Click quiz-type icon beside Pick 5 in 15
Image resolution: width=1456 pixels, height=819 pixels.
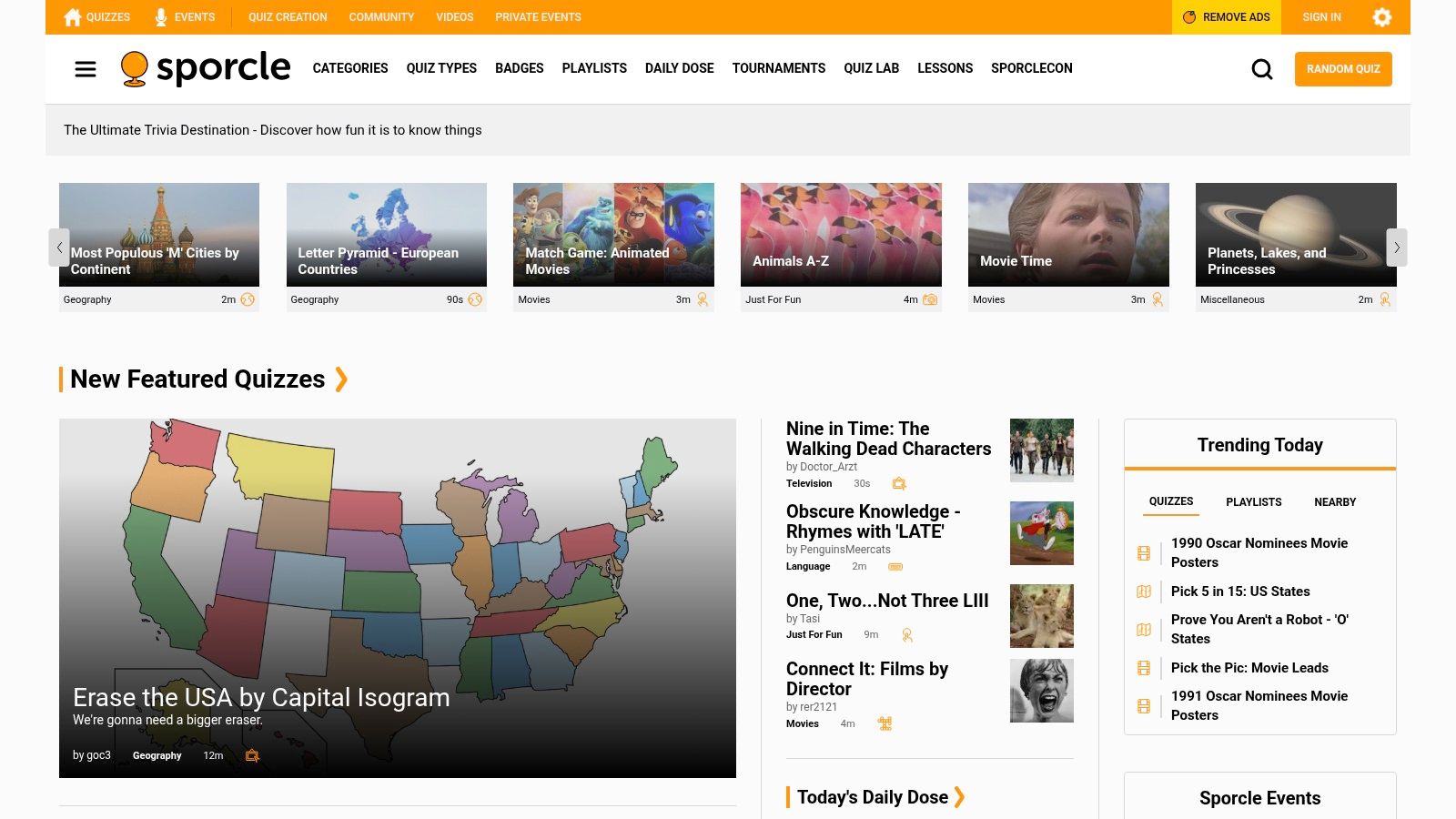click(x=1144, y=591)
